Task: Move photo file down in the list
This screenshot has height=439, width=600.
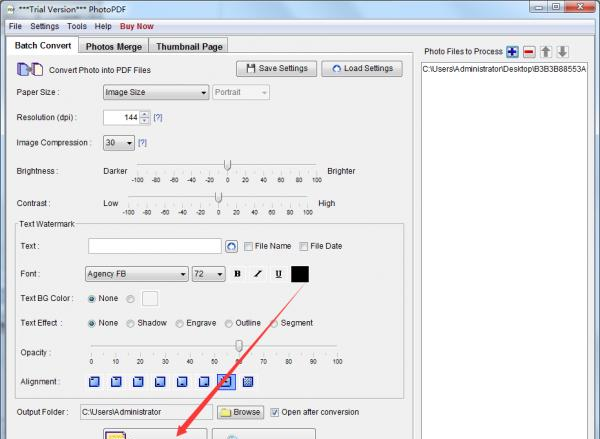Action: [562, 52]
